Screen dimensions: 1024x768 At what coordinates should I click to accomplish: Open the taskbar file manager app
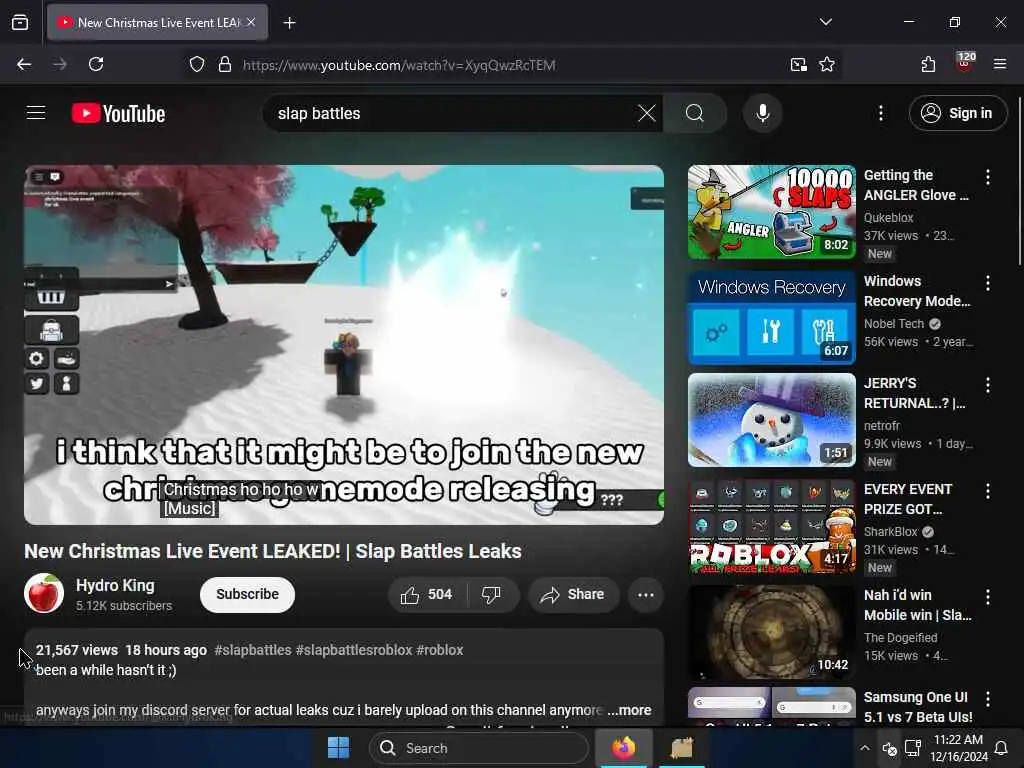(x=681, y=747)
